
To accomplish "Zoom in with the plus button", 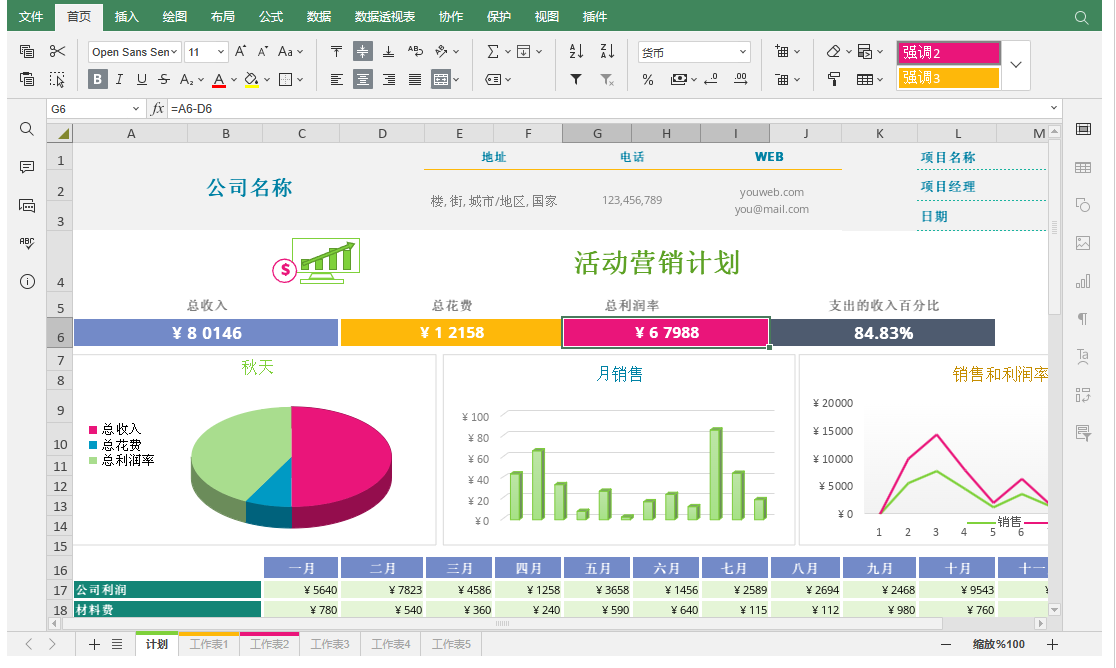I will pyautogui.click(x=1053, y=644).
